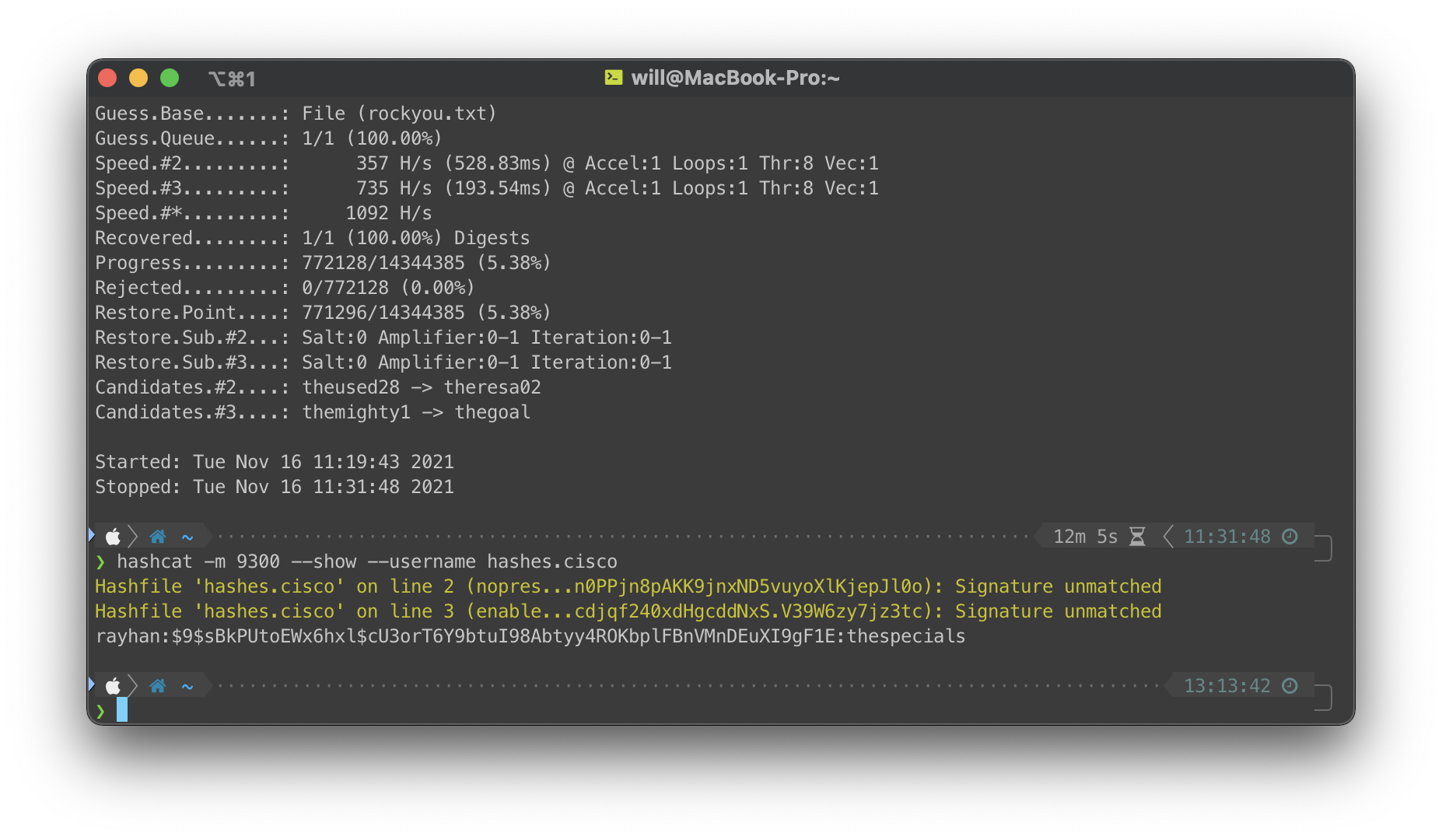Click the cracked password 'thespecials'

point(906,636)
